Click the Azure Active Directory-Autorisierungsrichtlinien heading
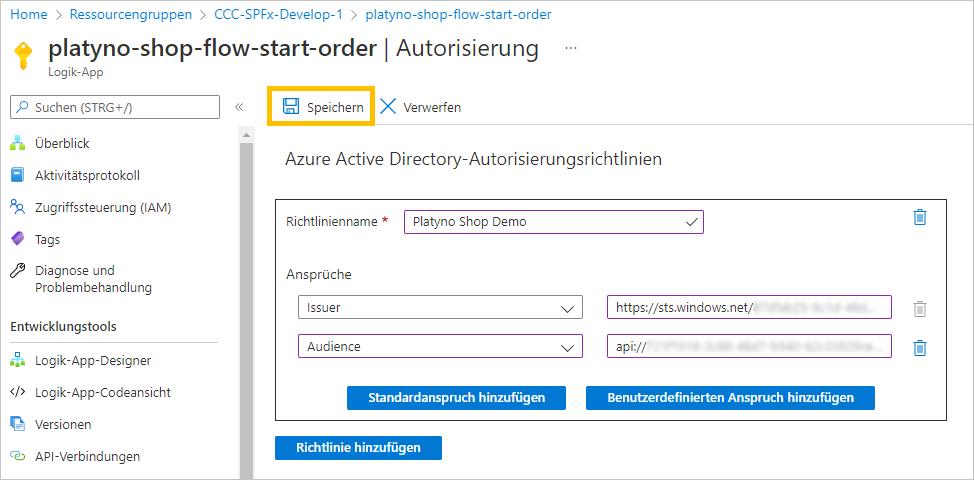The height and width of the screenshot is (480, 974). tap(473, 160)
